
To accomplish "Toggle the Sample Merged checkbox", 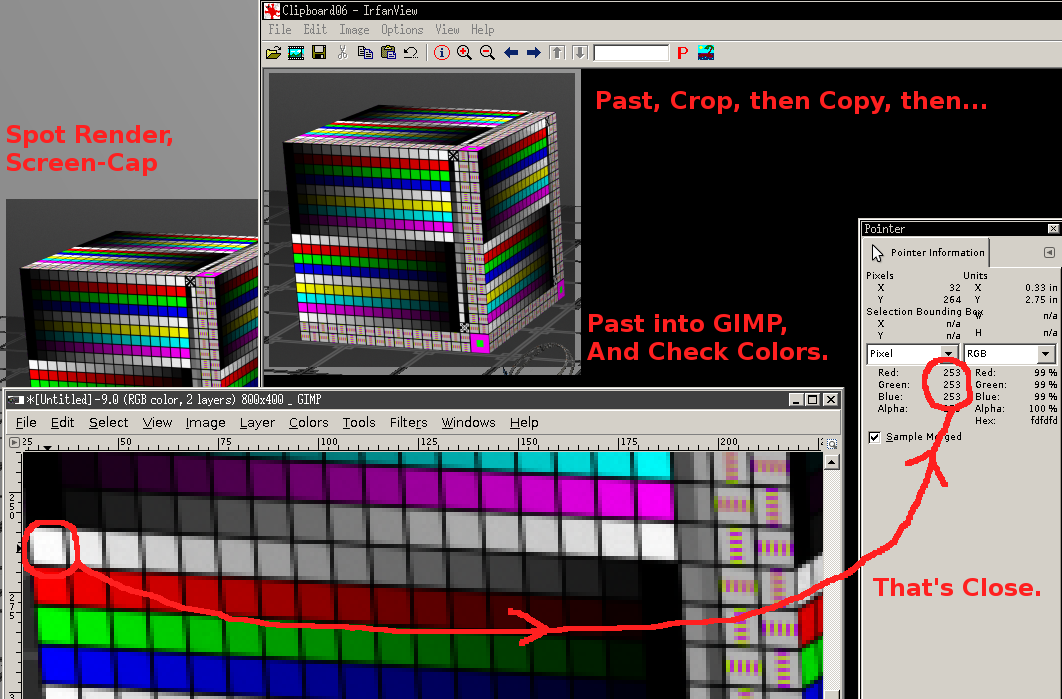I will pyautogui.click(x=874, y=437).
